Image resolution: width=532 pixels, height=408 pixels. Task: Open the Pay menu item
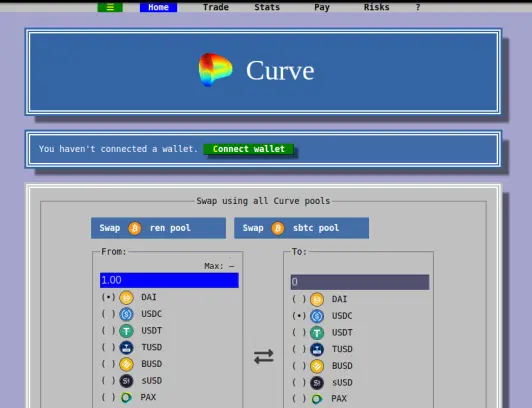point(322,7)
